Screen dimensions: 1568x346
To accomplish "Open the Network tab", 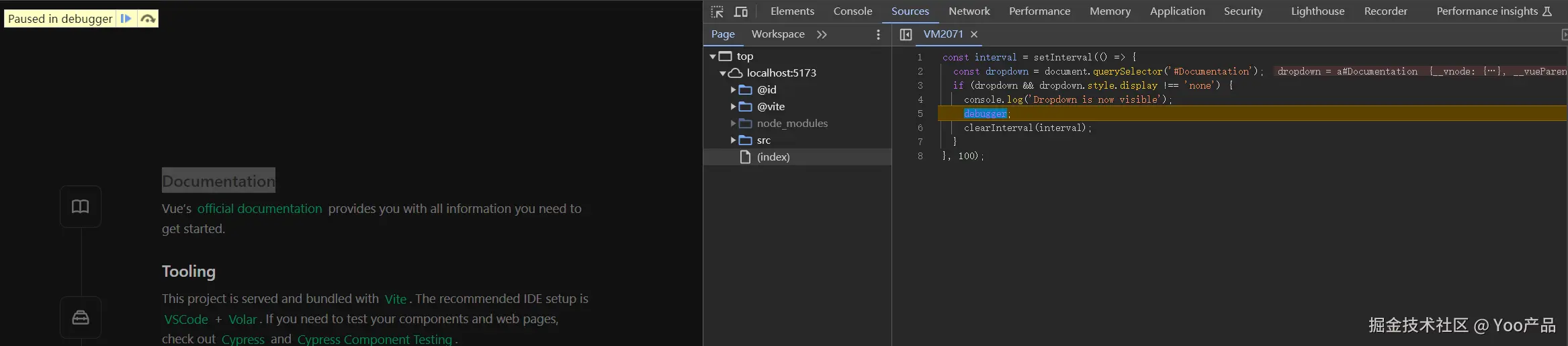I will click(969, 11).
